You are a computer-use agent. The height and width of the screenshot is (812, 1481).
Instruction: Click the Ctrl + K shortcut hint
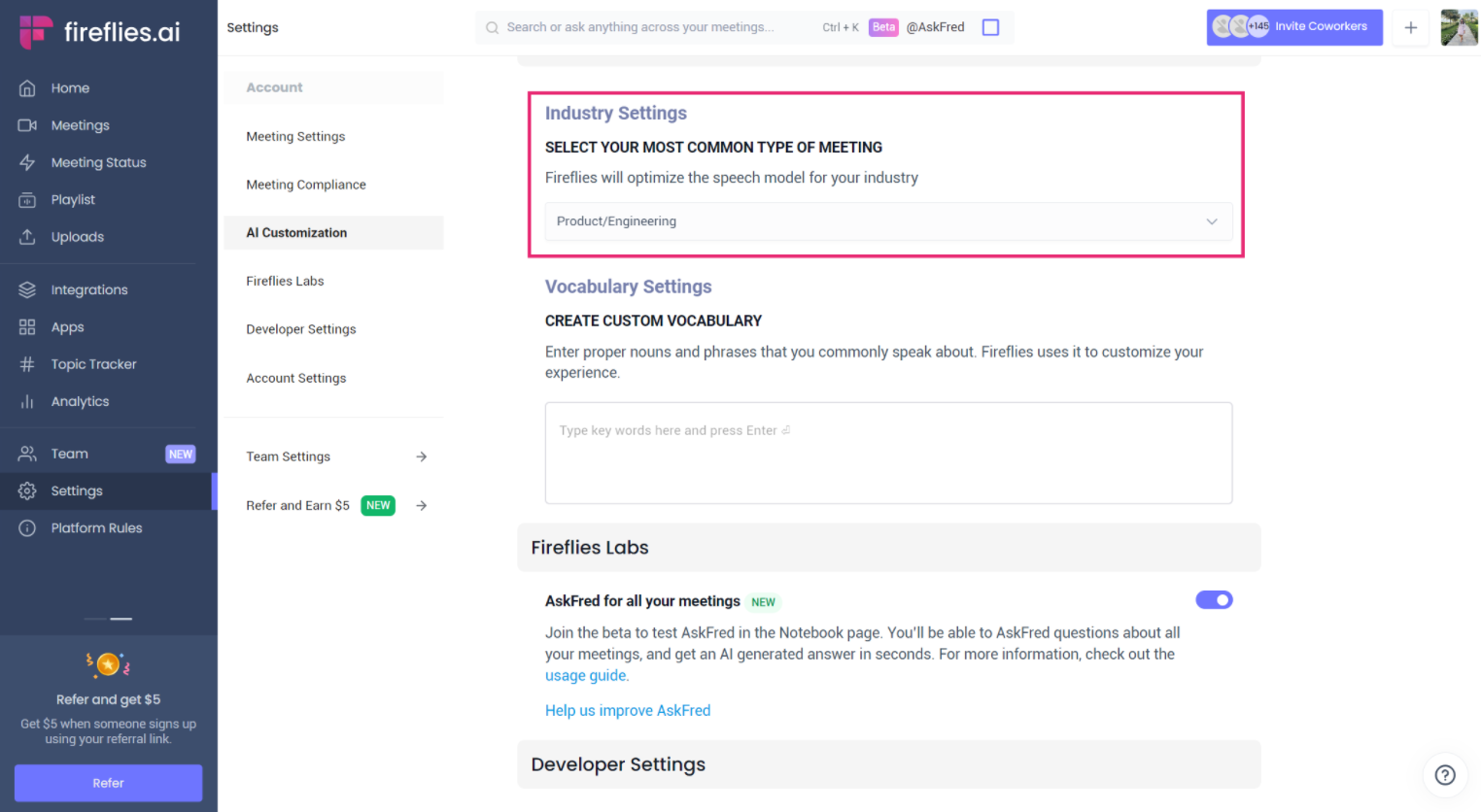(841, 27)
